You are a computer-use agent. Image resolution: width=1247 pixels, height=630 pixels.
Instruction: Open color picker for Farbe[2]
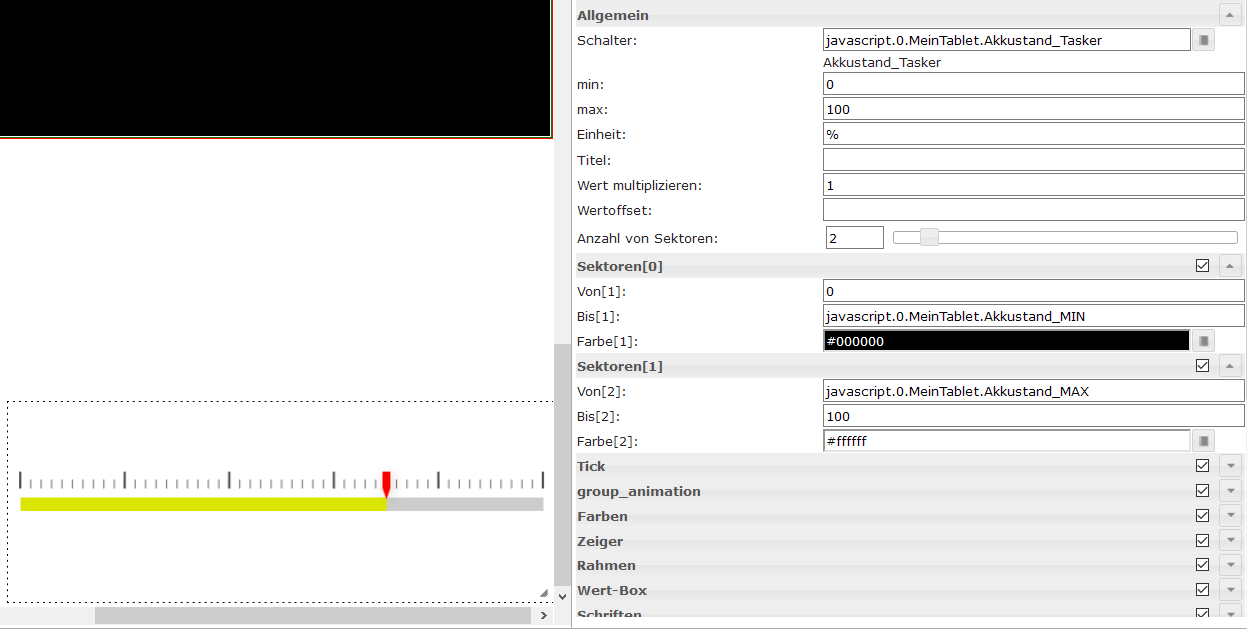[1204, 441]
